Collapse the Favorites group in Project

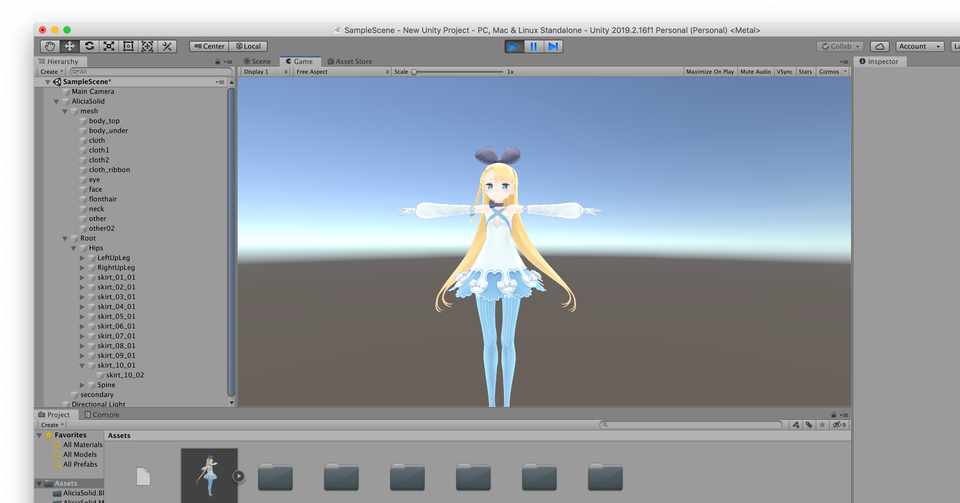(x=40, y=436)
